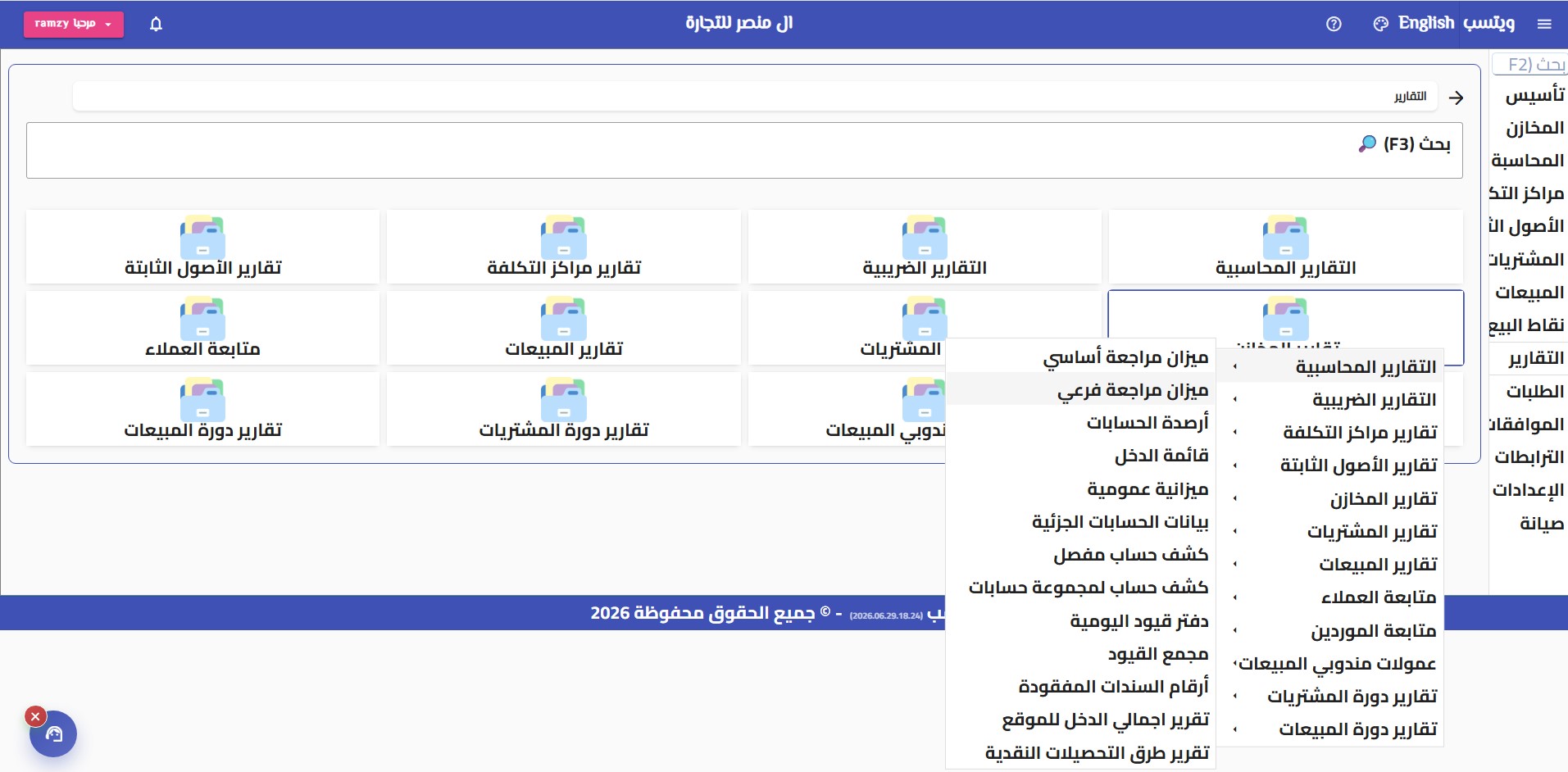Open تأسيس in the sidebar
Image resolution: width=1568 pixels, height=772 pixels.
point(1534,95)
